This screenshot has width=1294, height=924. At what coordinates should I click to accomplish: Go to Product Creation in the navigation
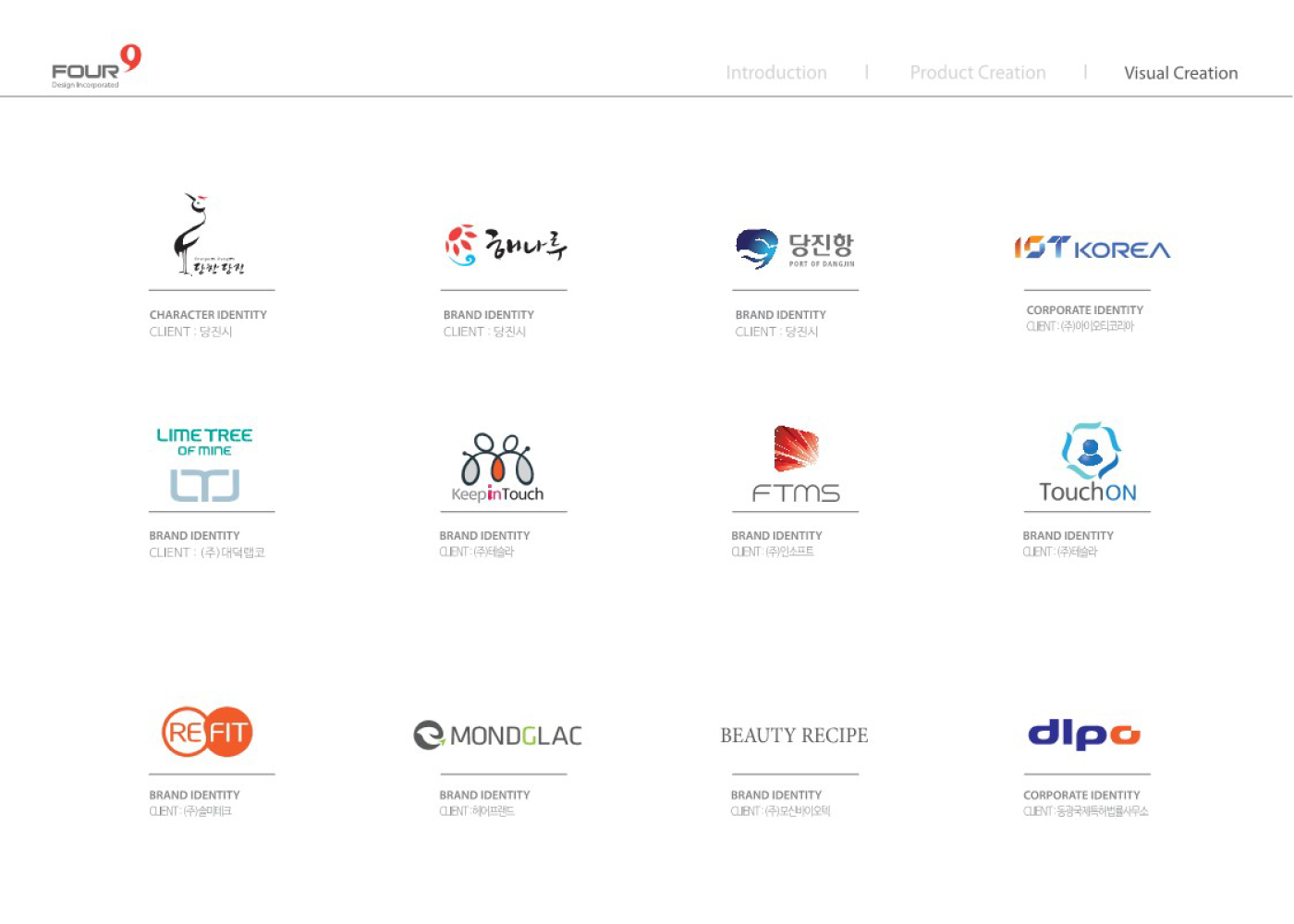click(978, 73)
